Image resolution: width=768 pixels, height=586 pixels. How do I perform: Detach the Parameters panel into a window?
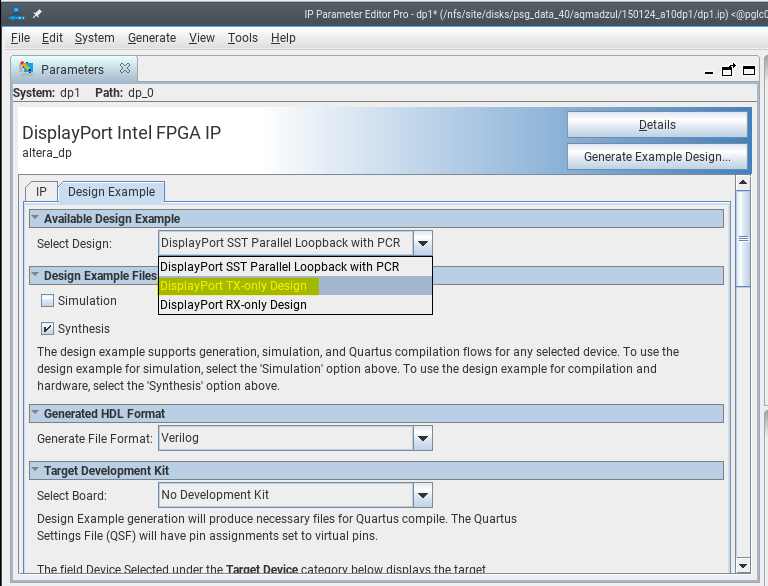coord(729,70)
